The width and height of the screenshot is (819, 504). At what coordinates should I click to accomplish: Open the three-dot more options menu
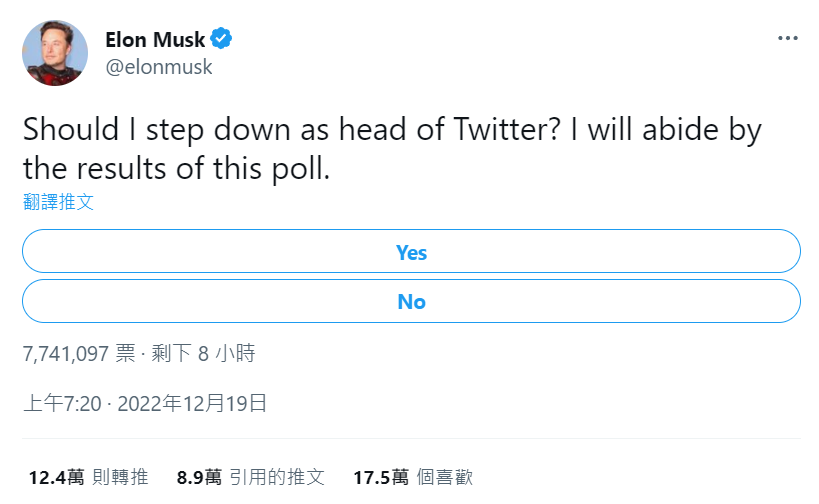[788, 37]
